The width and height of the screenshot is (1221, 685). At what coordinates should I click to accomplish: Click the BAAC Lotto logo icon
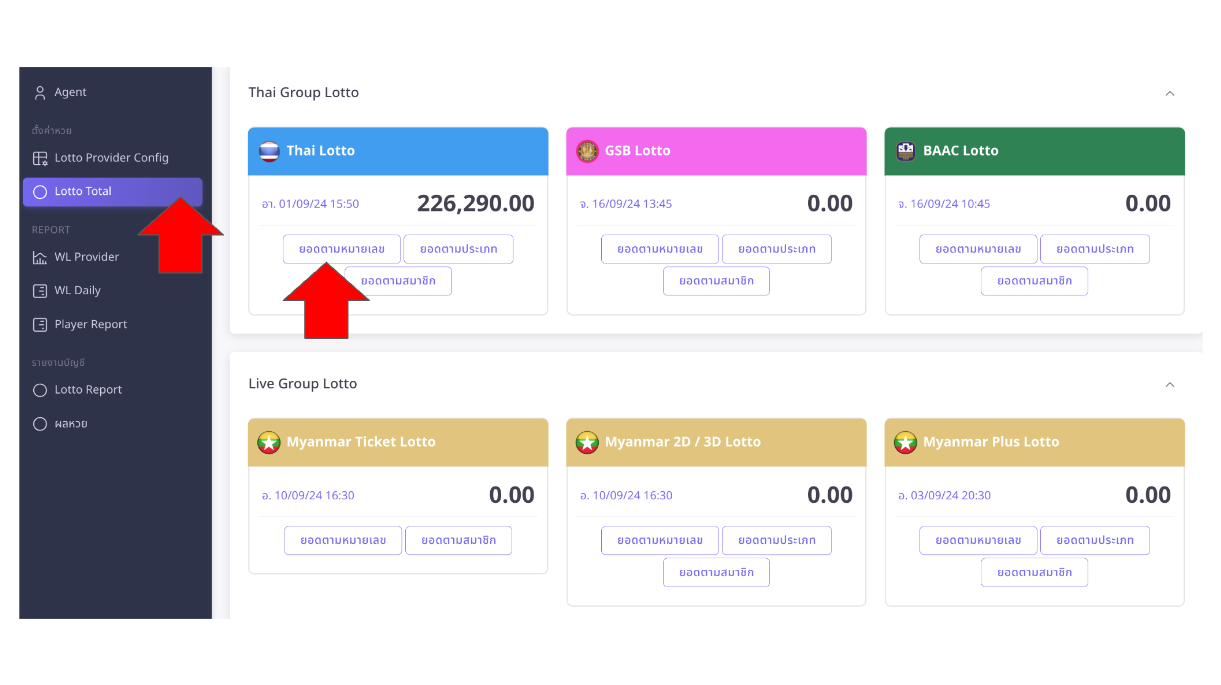(x=906, y=151)
